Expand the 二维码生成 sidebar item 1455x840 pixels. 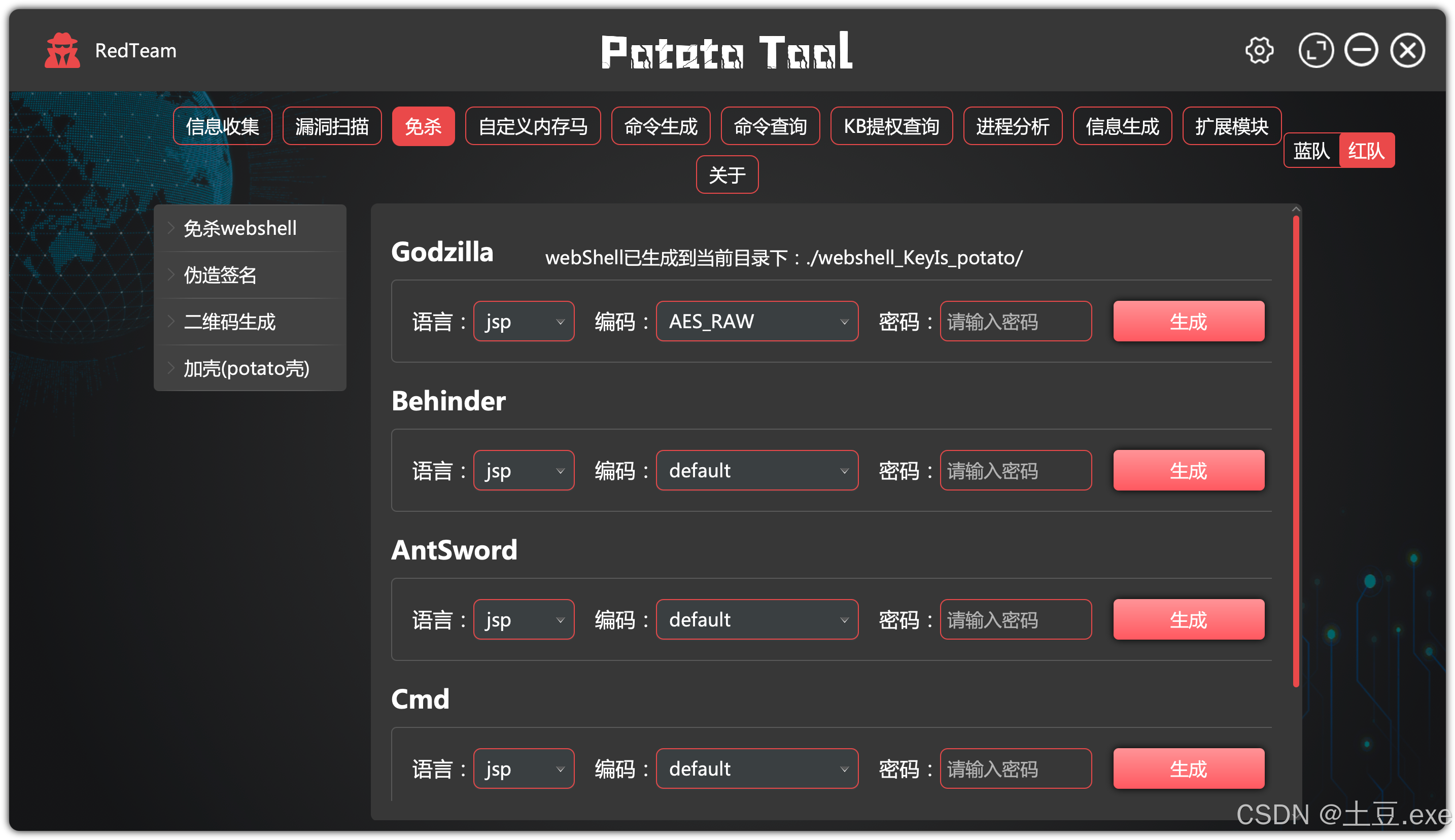click(x=230, y=322)
